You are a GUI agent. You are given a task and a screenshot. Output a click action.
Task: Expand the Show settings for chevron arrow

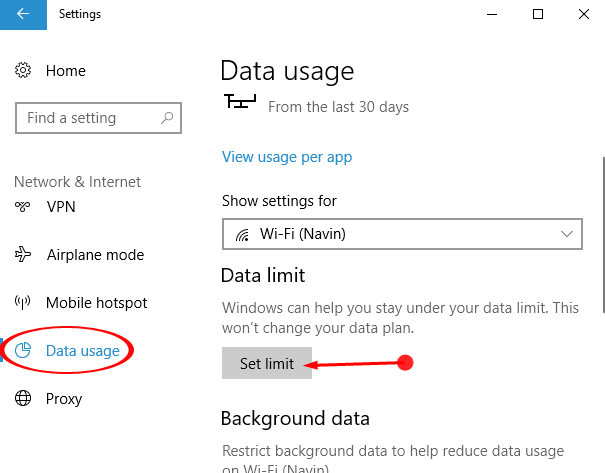click(567, 234)
